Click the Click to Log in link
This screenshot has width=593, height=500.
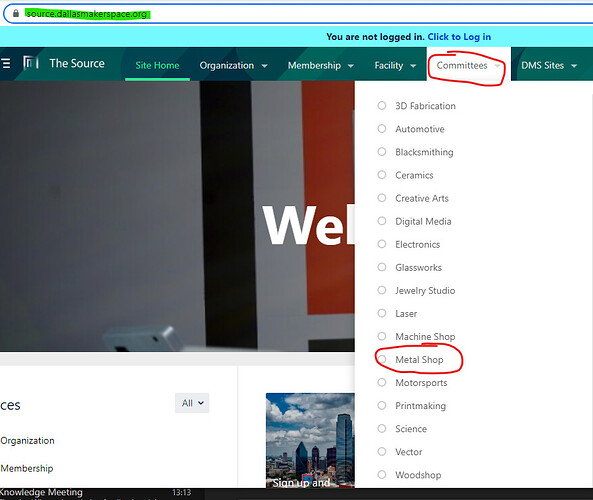[459, 37]
